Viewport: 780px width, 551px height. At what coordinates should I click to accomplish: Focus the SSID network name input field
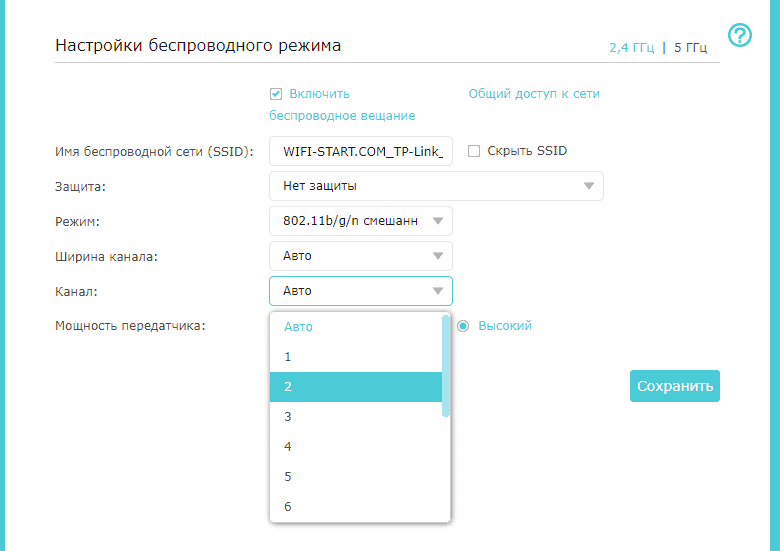click(x=361, y=151)
